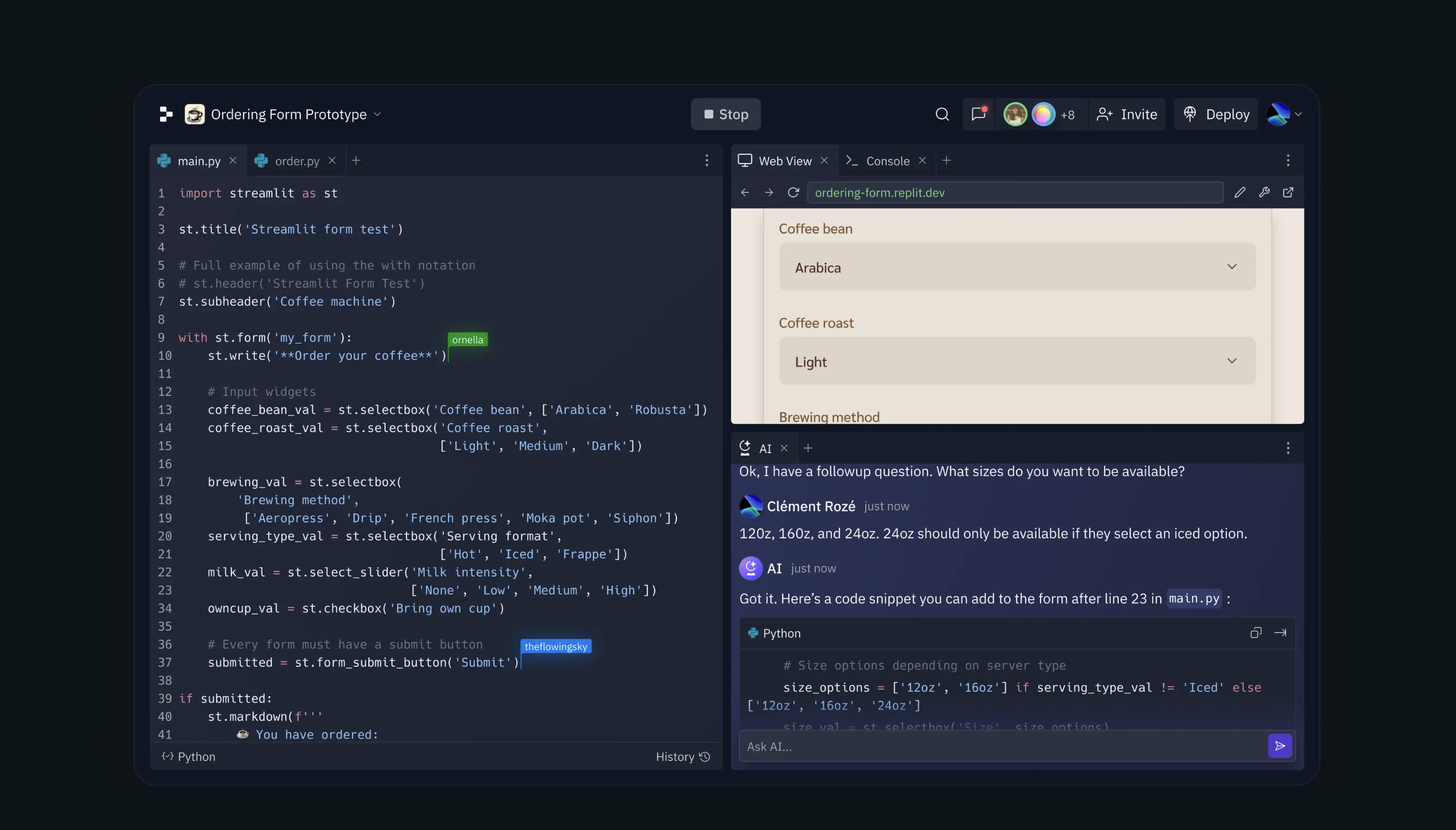Open the chat notifications icon
The width and height of the screenshot is (1456, 830).
[978, 113]
